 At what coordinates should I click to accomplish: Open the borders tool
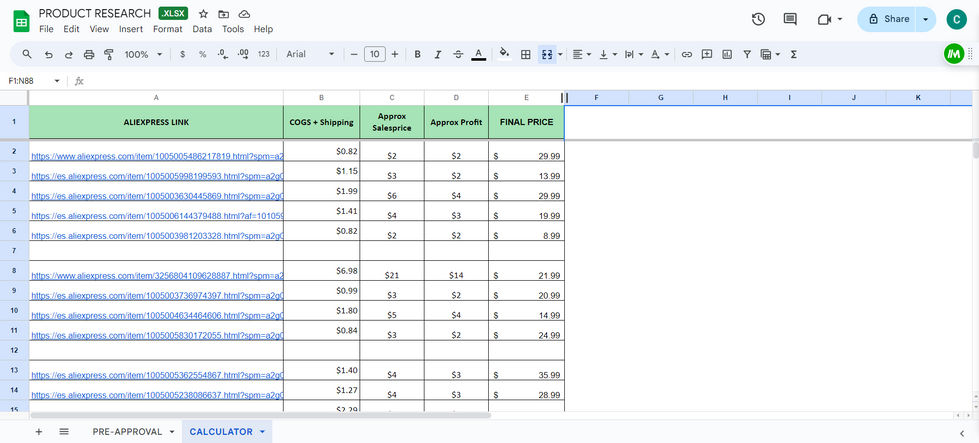[526, 54]
